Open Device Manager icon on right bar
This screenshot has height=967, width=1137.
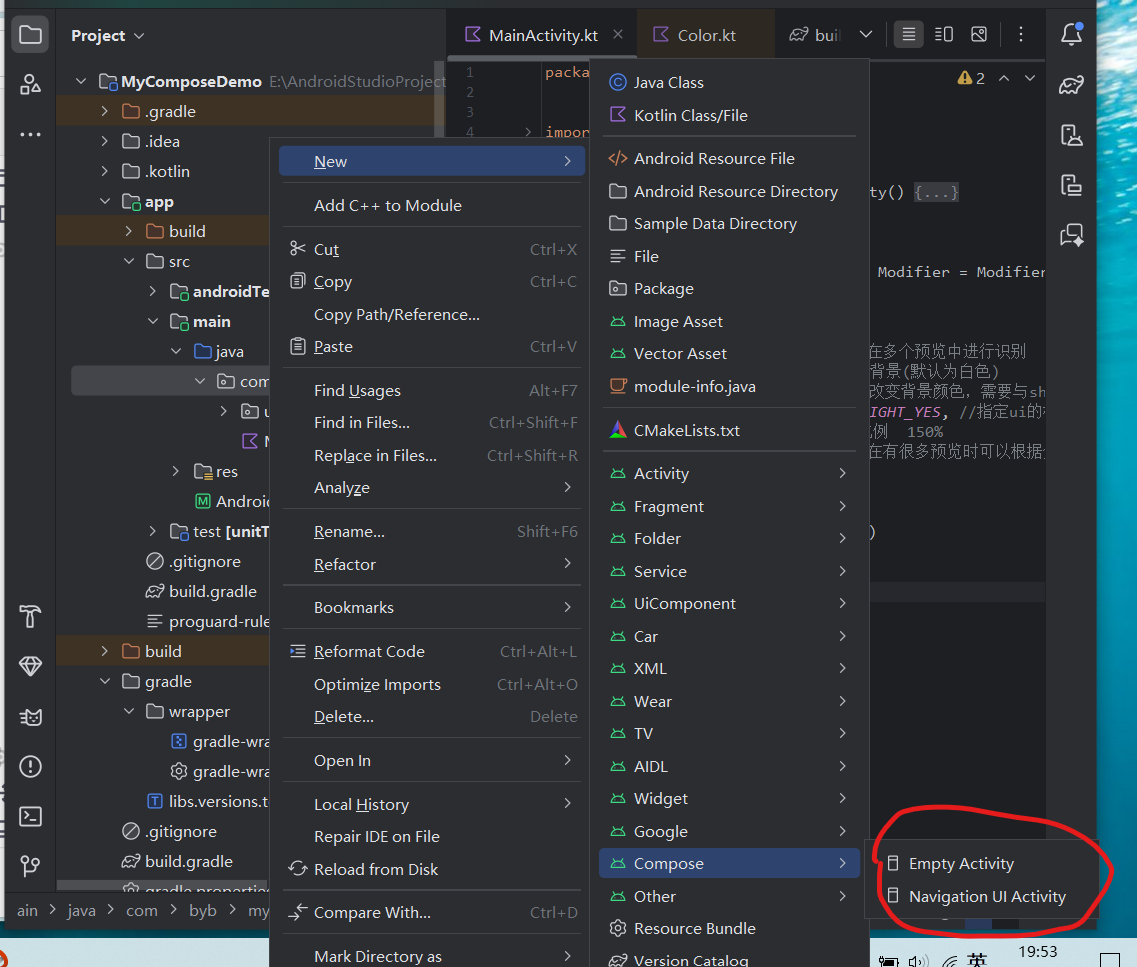point(1072,135)
